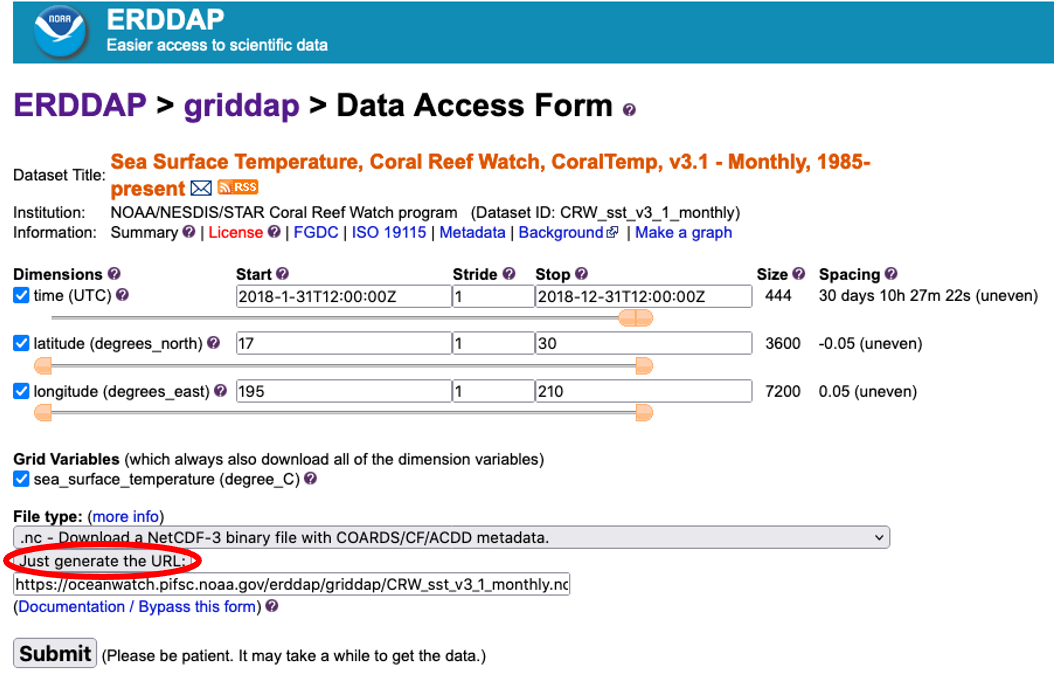Screen dimensions: 1056x673
Task: Click the help icon next to Dimensions
Action: tap(114, 274)
